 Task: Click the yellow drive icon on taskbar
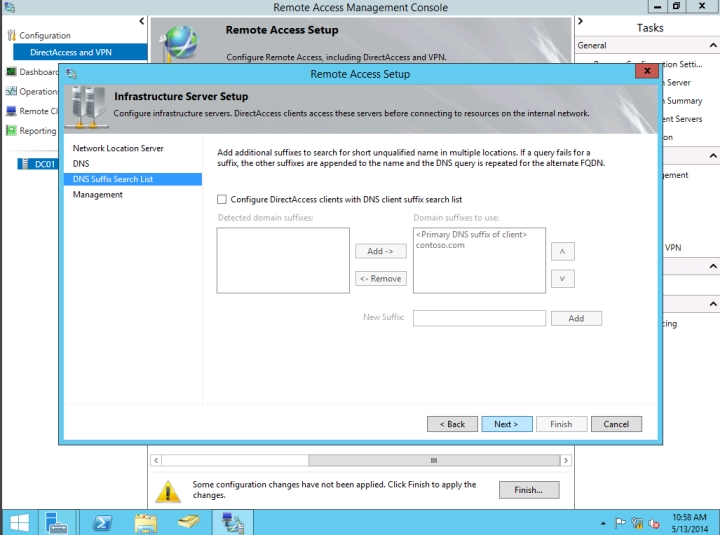(x=189, y=523)
